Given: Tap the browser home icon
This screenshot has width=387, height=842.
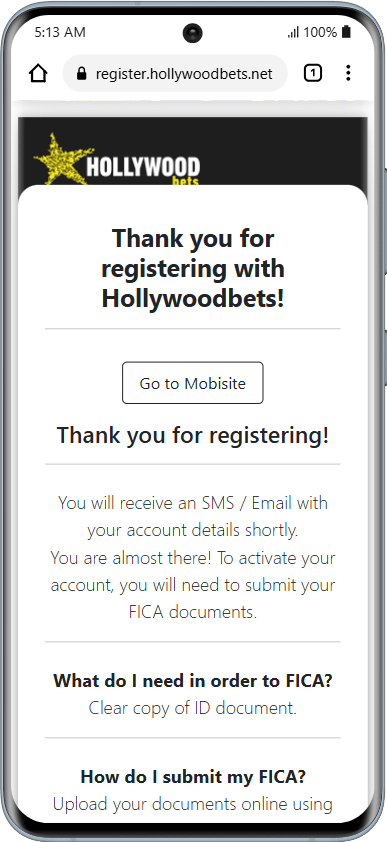Looking at the screenshot, I should point(38,74).
